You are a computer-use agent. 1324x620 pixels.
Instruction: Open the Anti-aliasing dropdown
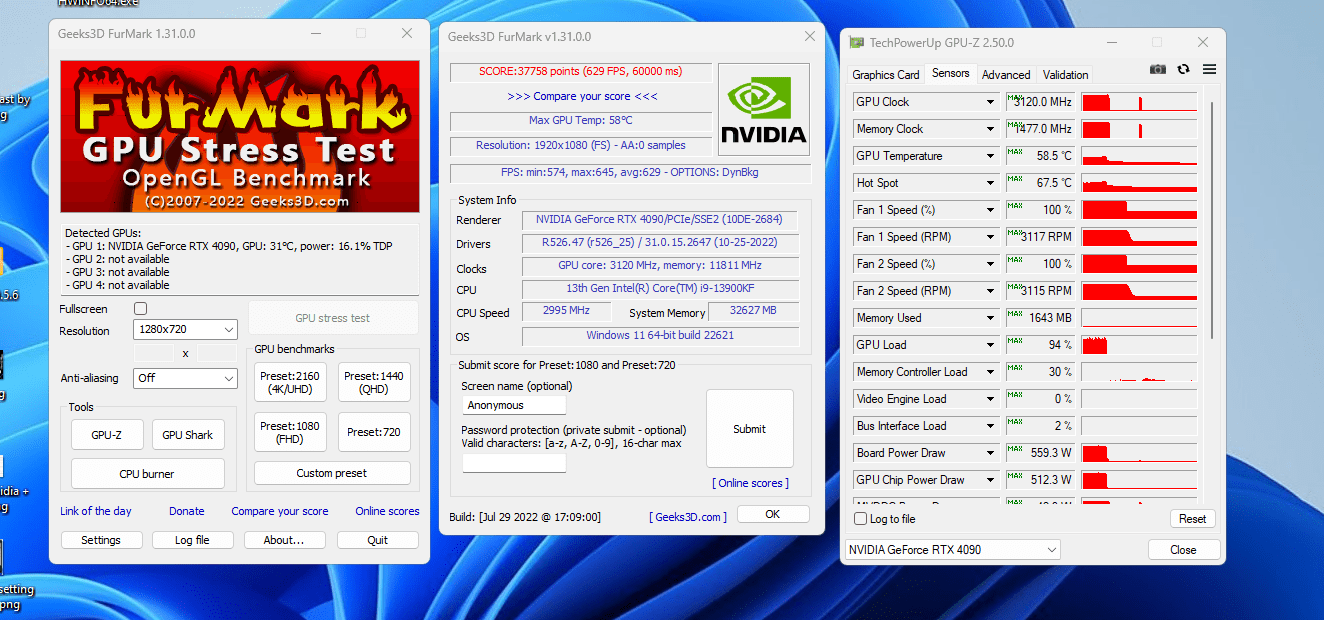[x=185, y=378]
